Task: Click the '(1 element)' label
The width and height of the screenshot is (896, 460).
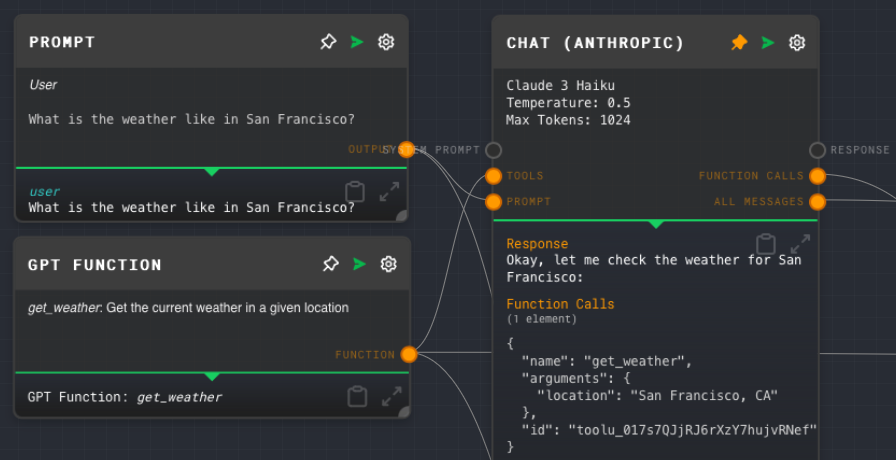Action: [542, 319]
